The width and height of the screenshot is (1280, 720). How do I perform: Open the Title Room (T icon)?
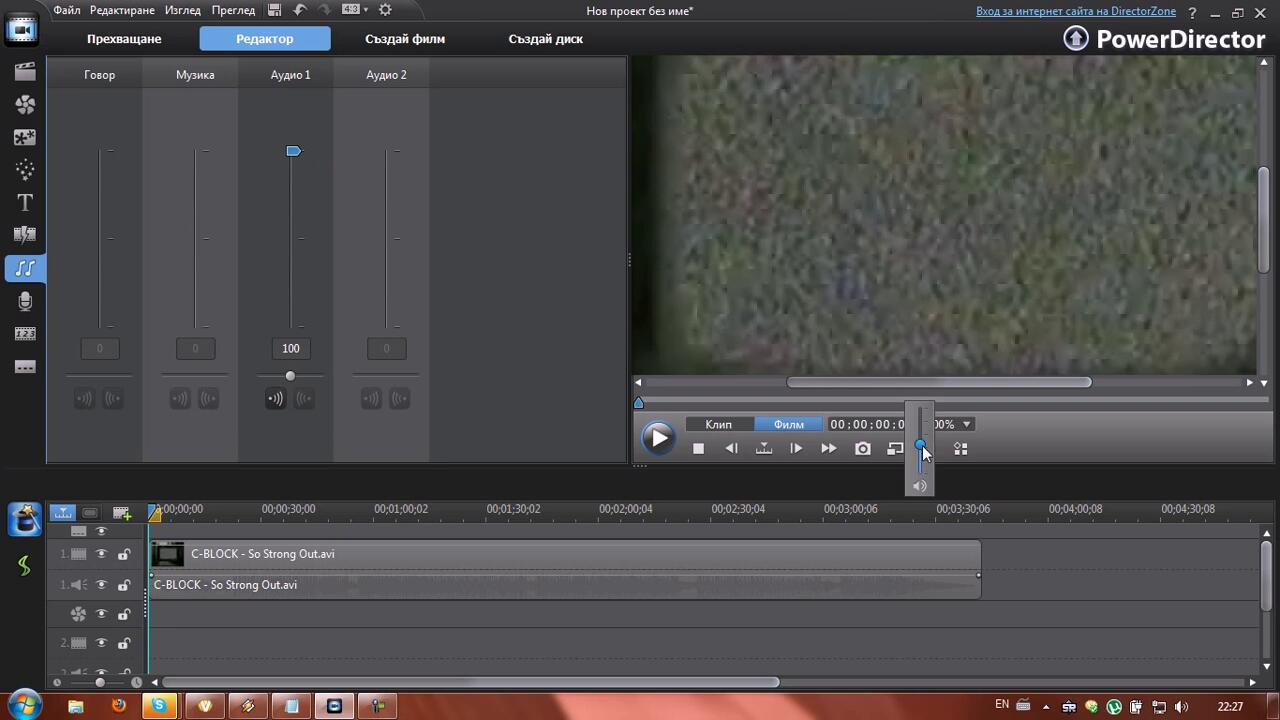[25, 203]
